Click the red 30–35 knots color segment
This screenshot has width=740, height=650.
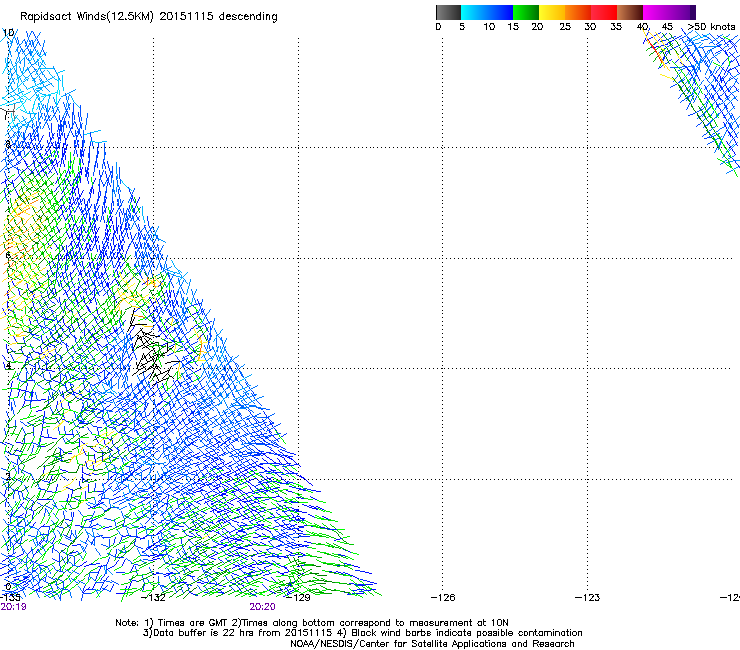point(604,12)
